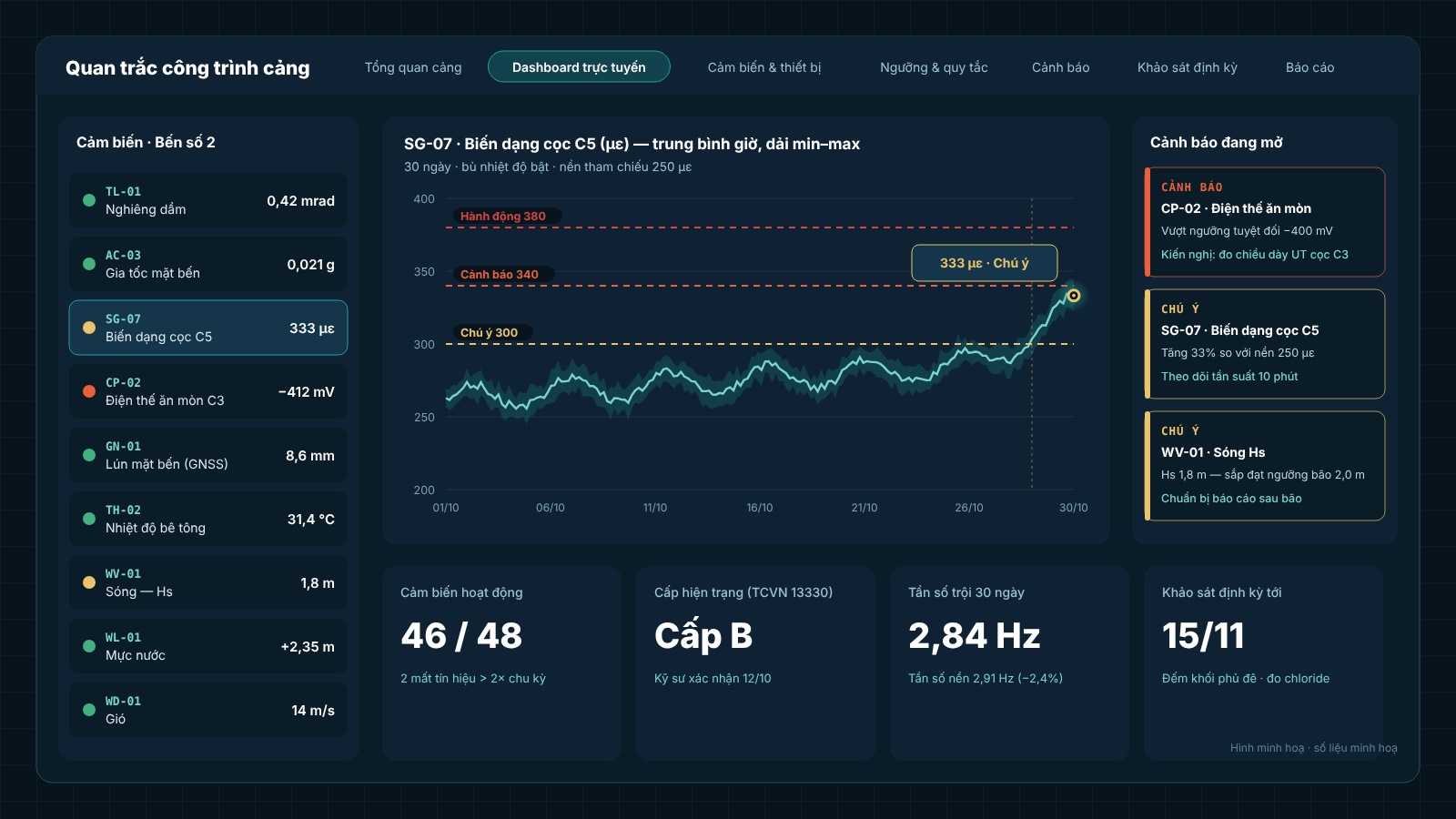Click the red status dot of CP-02
Viewport: 1456px width, 819px height.
[89, 391]
